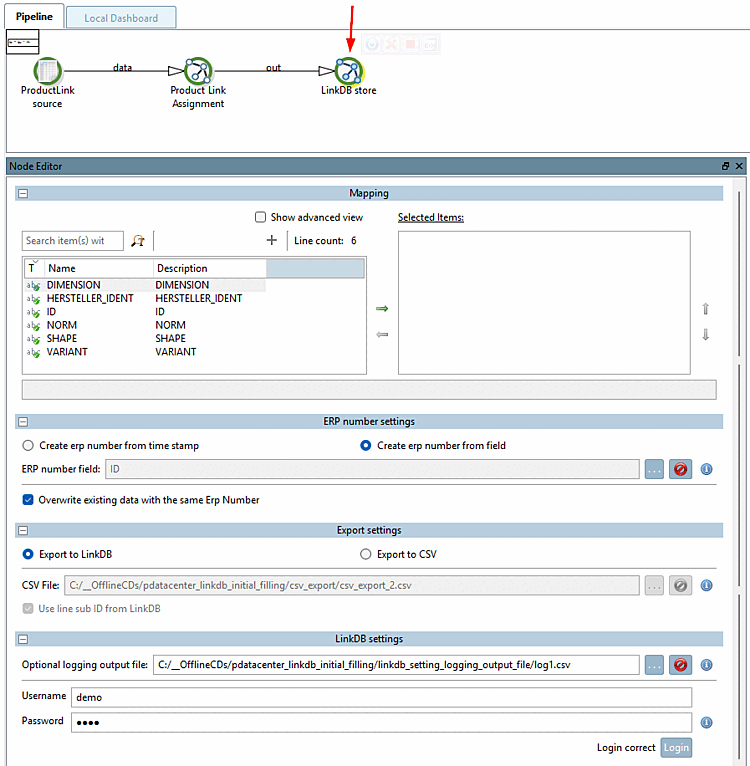Select the HERSTELLER_IDENT row

145,298
